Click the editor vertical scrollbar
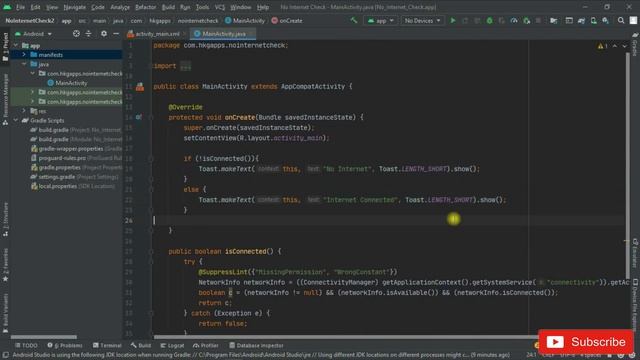The width and height of the screenshot is (640, 360). 628,165
